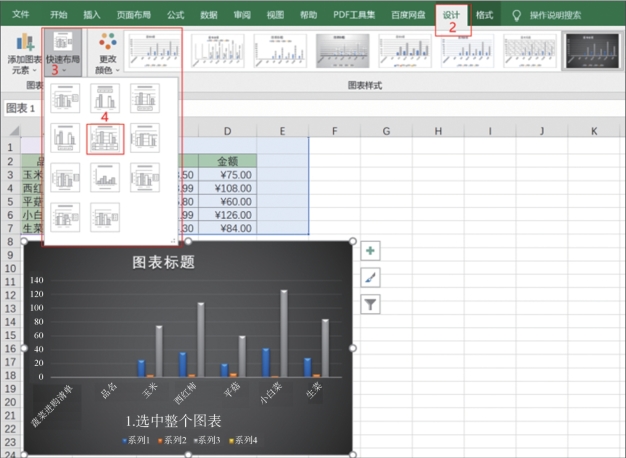
Task: Open the 视图 ribbon tab
Action: [x=275, y=15]
